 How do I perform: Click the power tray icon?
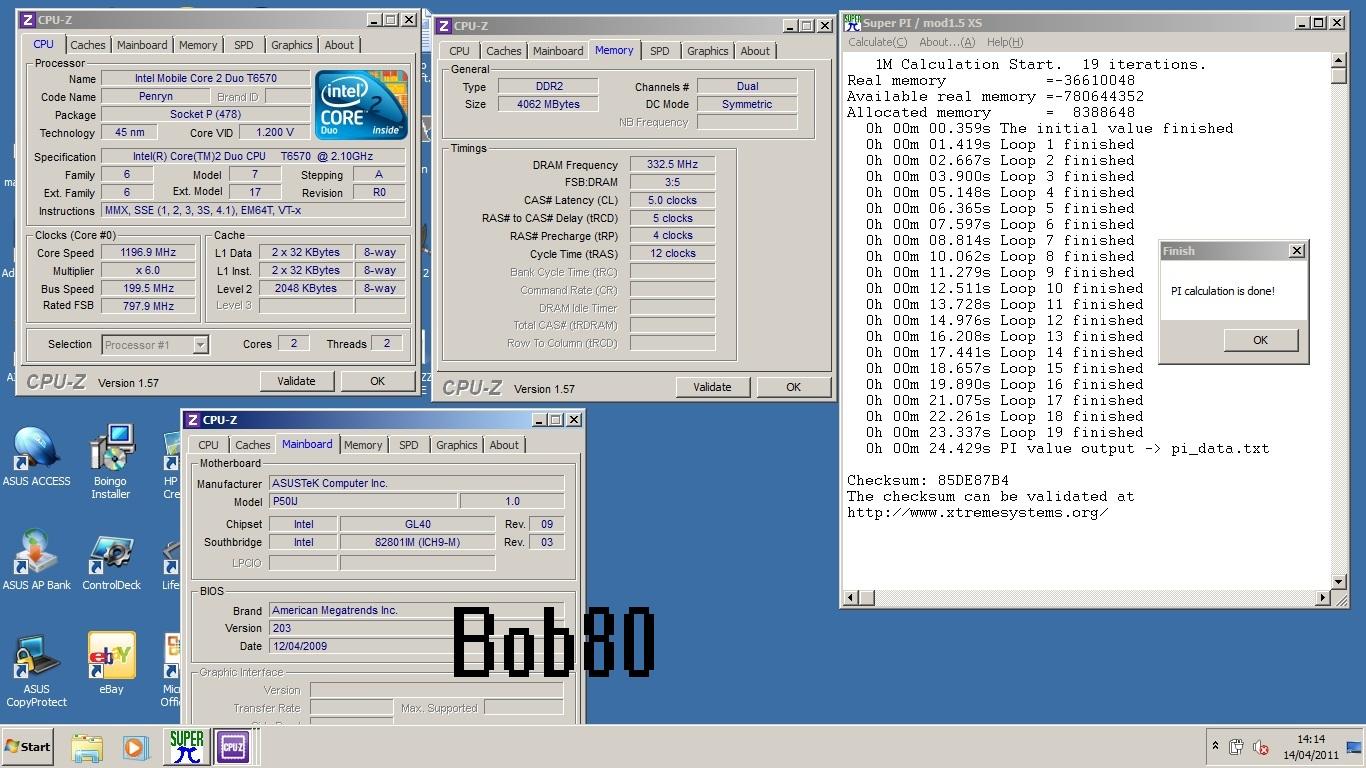[x=1237, y=747]
